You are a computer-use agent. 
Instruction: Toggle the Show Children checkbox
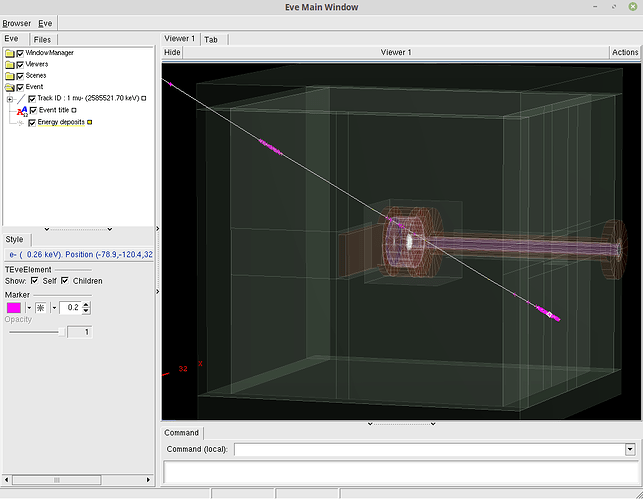point(65,280)
